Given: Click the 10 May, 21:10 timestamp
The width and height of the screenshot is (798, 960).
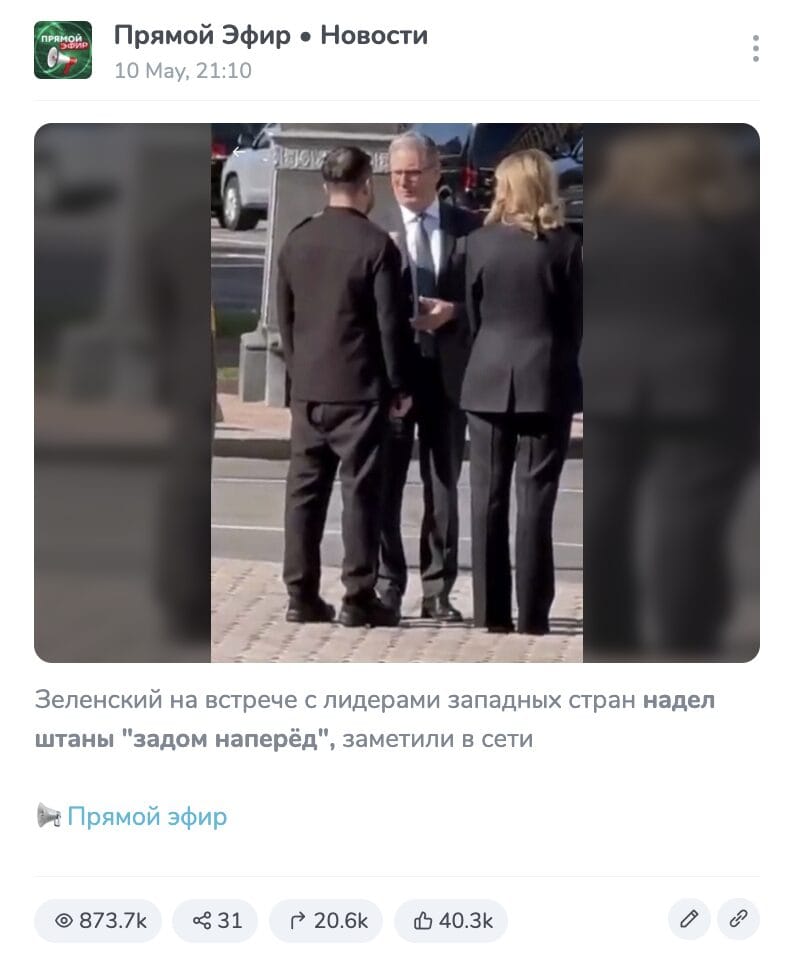Looking at the screenshot, I should [x=183, y=70].
